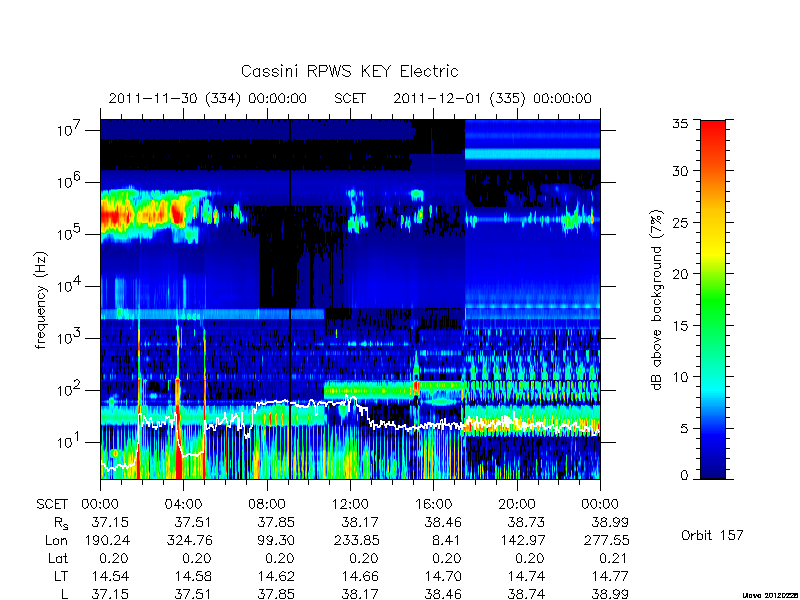Click the 10^5 frequency tick label
This screenshot has width=800, height=600.
70,234
